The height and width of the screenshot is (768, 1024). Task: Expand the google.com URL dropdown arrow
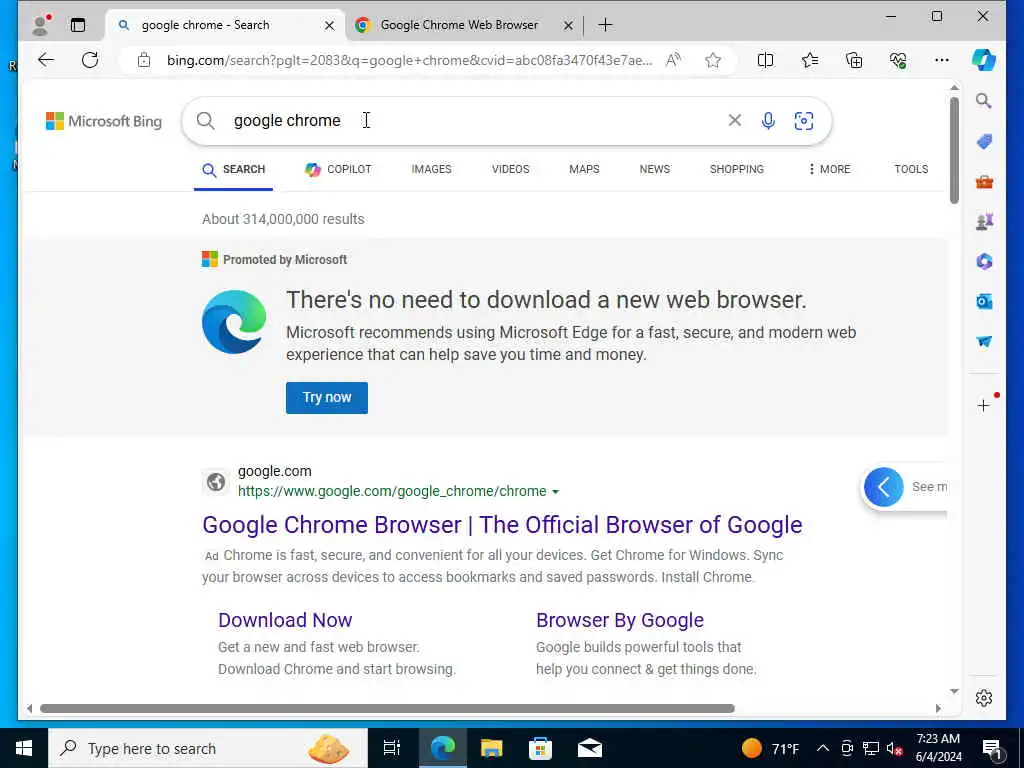pos(555,492)
